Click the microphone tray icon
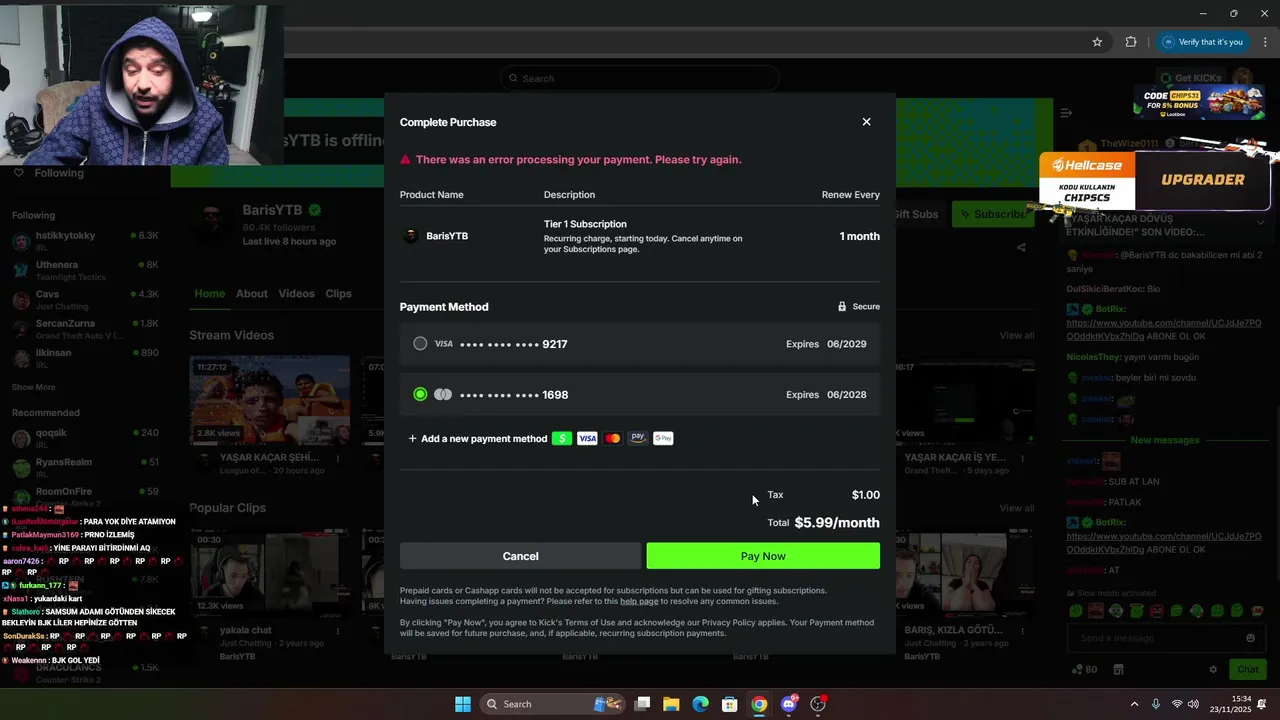The width and height of the screenshot is (1280, 720). (1156, 704)
